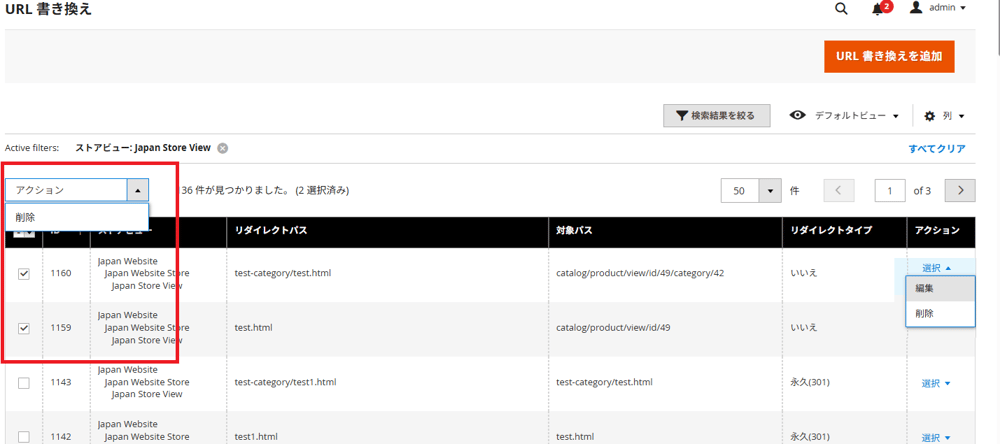Click the eye icon for default view
Screen dimensions: 1000x444
(x=797, y=116)
